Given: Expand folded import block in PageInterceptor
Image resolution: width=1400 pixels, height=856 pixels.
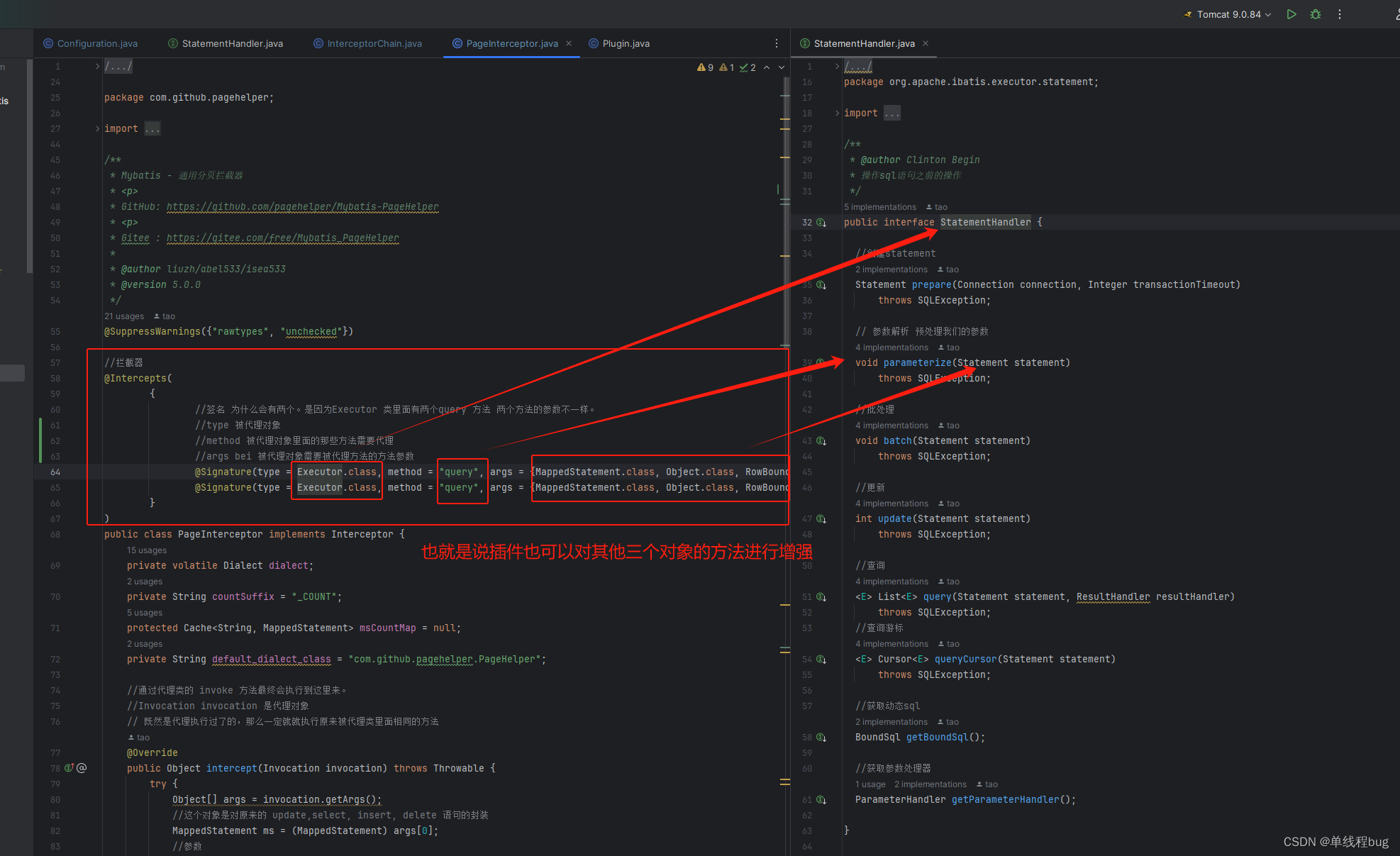Looking at the screenshot, I should pos(98,128).
